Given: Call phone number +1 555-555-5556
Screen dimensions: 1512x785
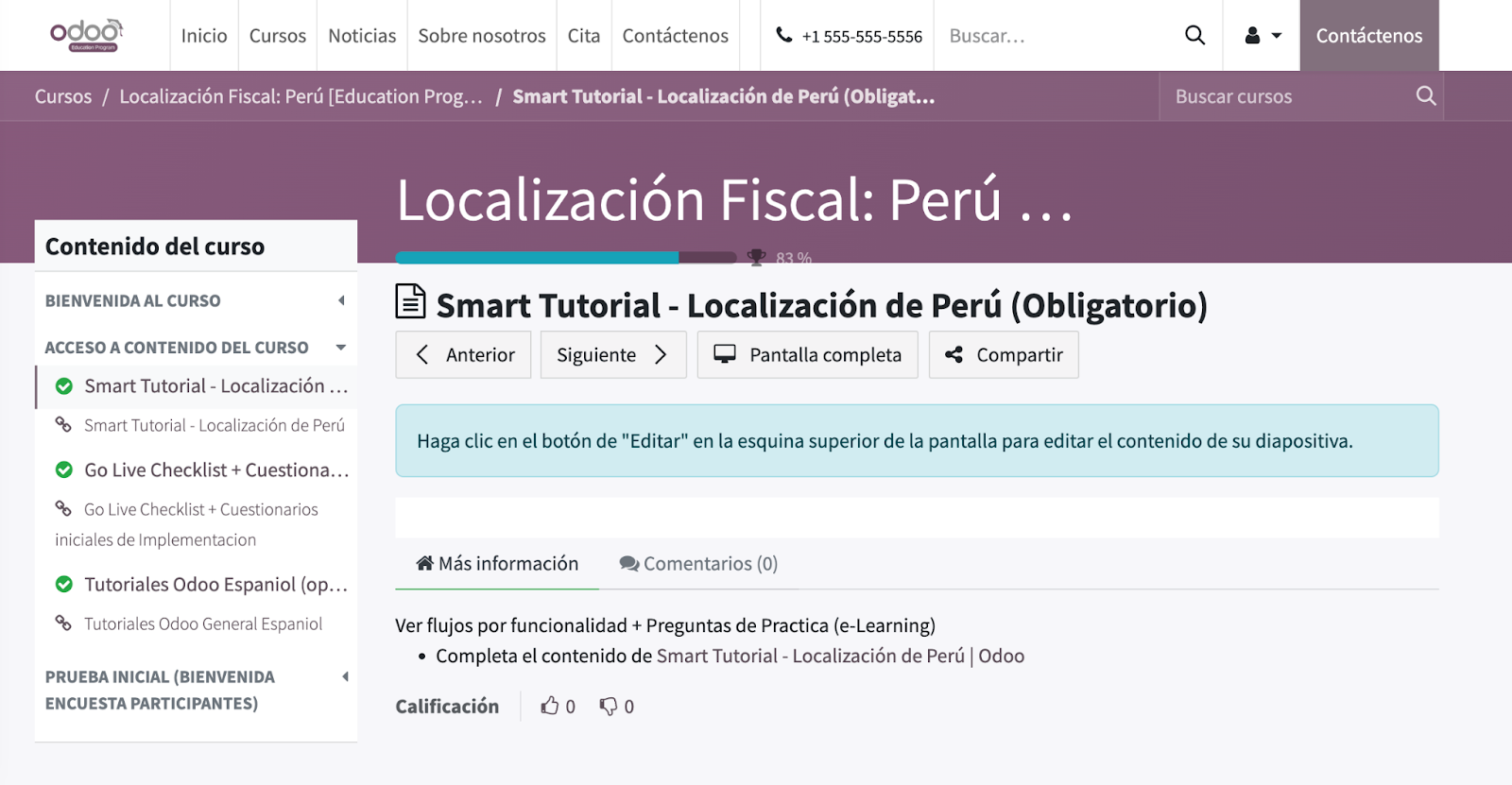Looking at the screenshot, I should click(862, 36).
